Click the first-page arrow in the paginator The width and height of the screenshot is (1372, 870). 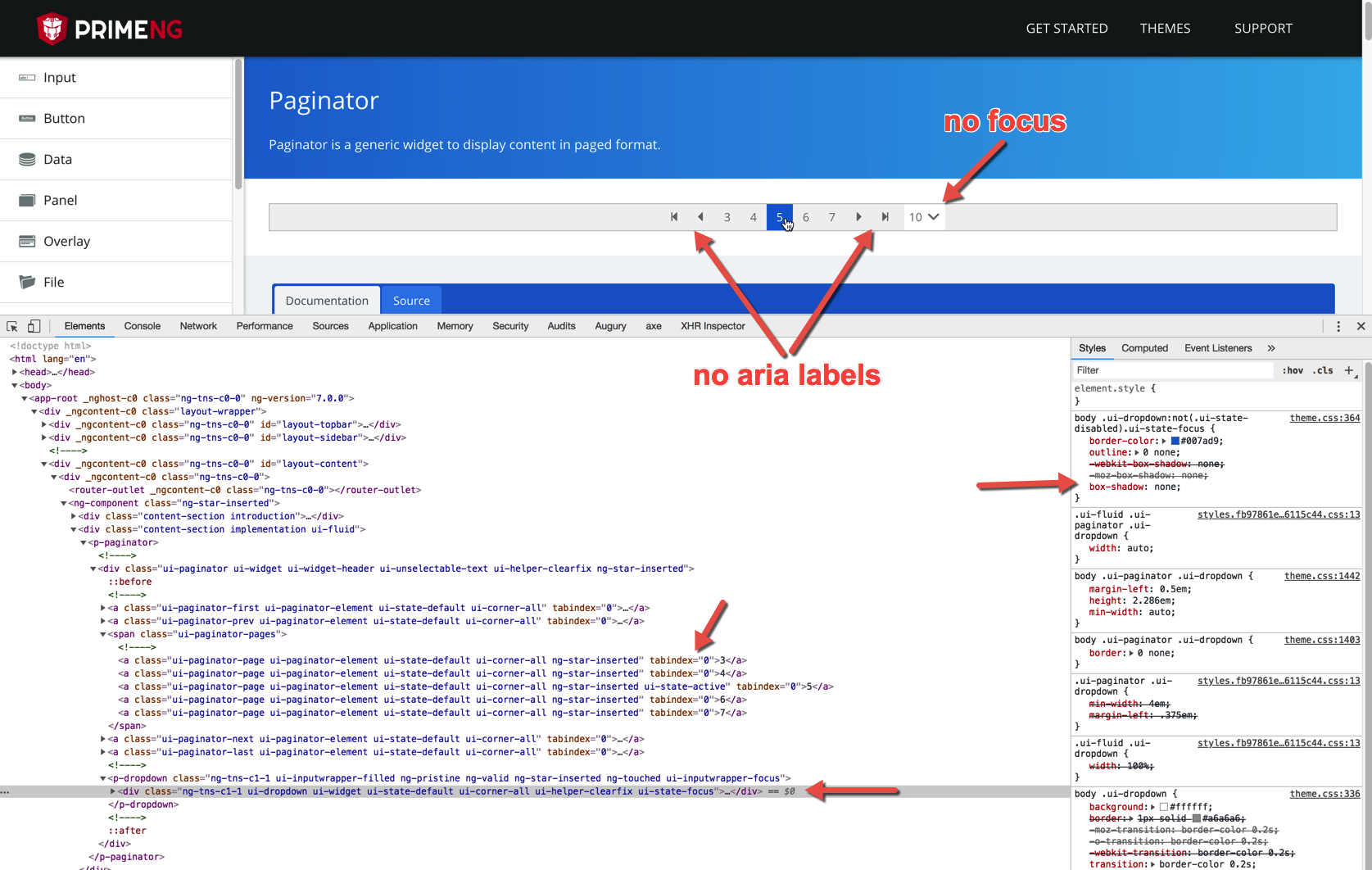pyautogui.click(x=674, y=217)
